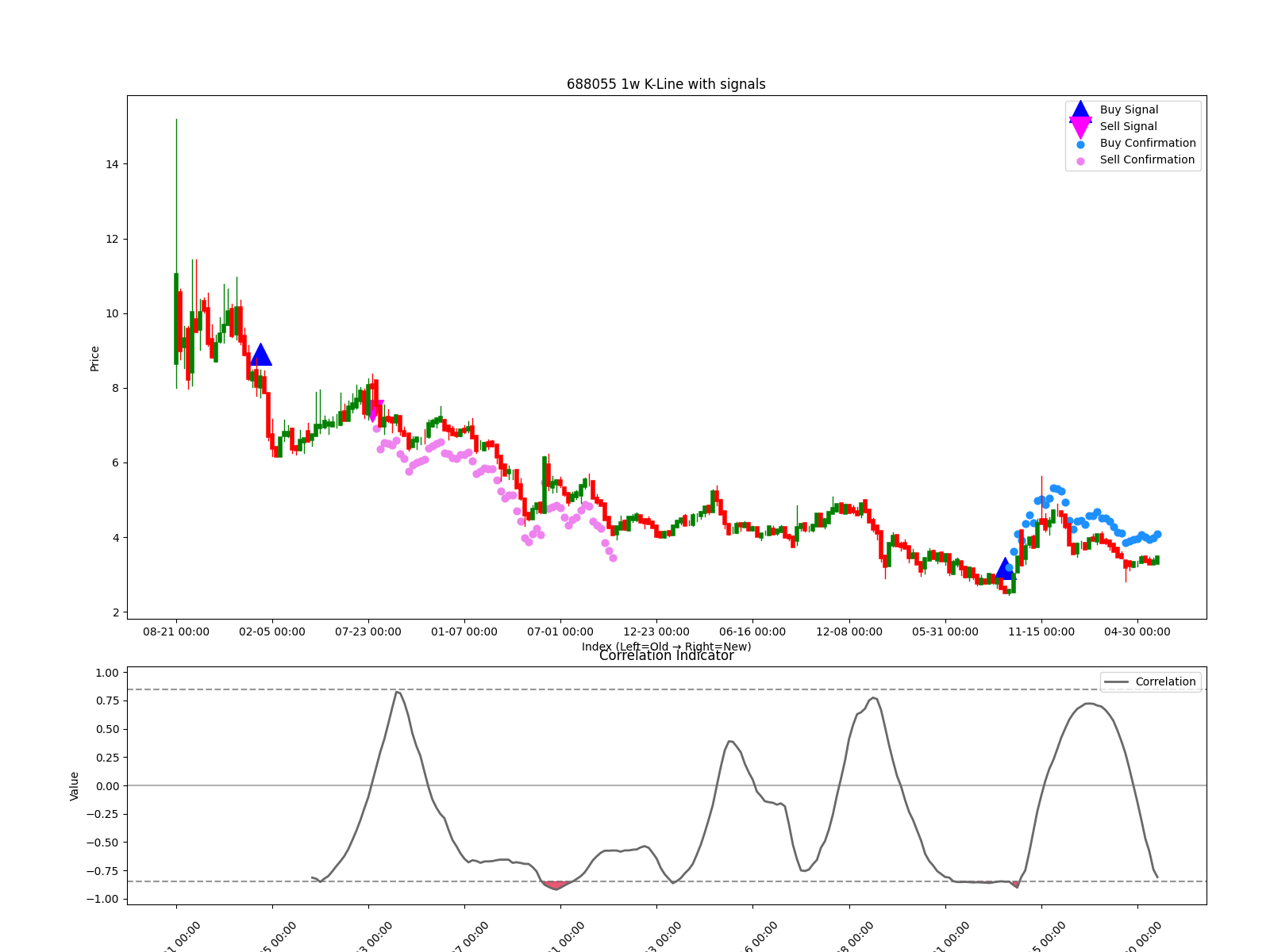Click the 'Sell Confirmation' legend label
Image resolution: width=1270 pixels, height=952 pixels.
click(x=1147, y=159)
